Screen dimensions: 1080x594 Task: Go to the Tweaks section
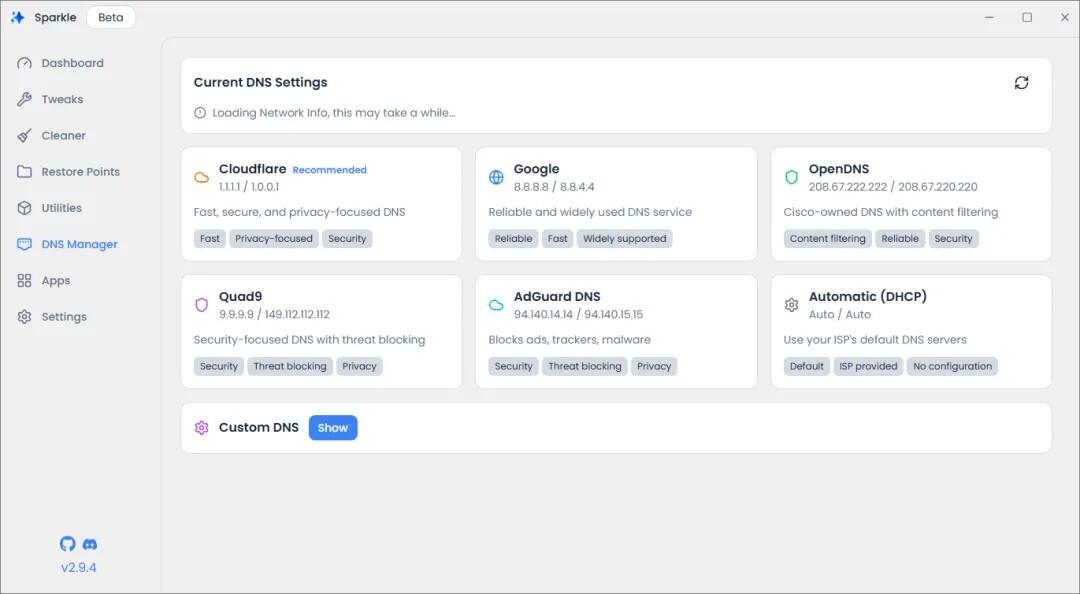click(62, 99)
